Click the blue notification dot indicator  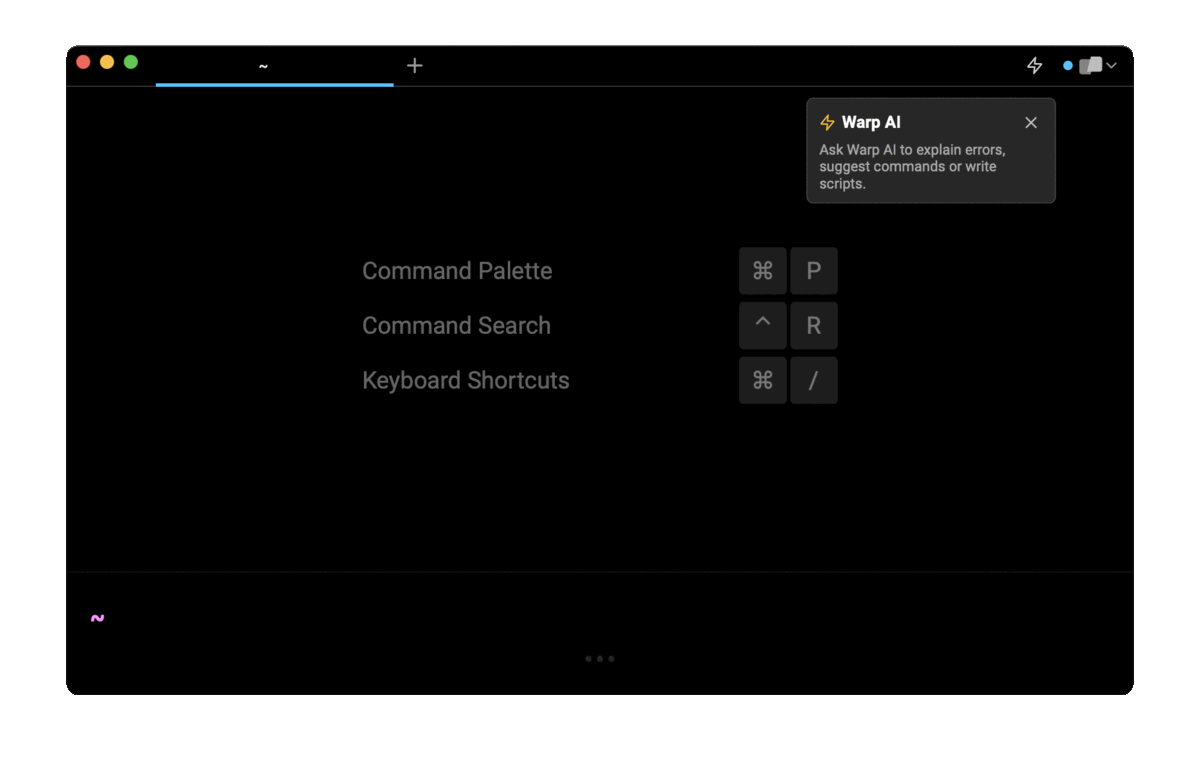tap(1068, 65)
